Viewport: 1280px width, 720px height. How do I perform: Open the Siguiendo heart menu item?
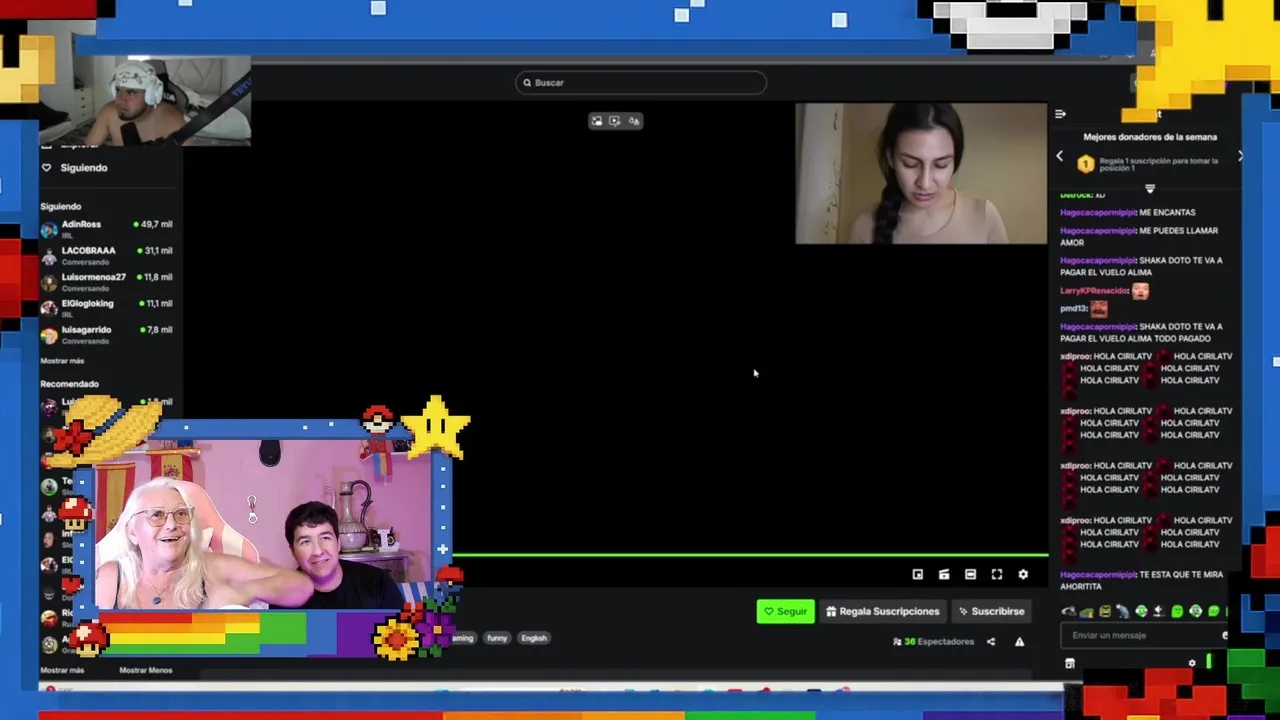[74, 168]
